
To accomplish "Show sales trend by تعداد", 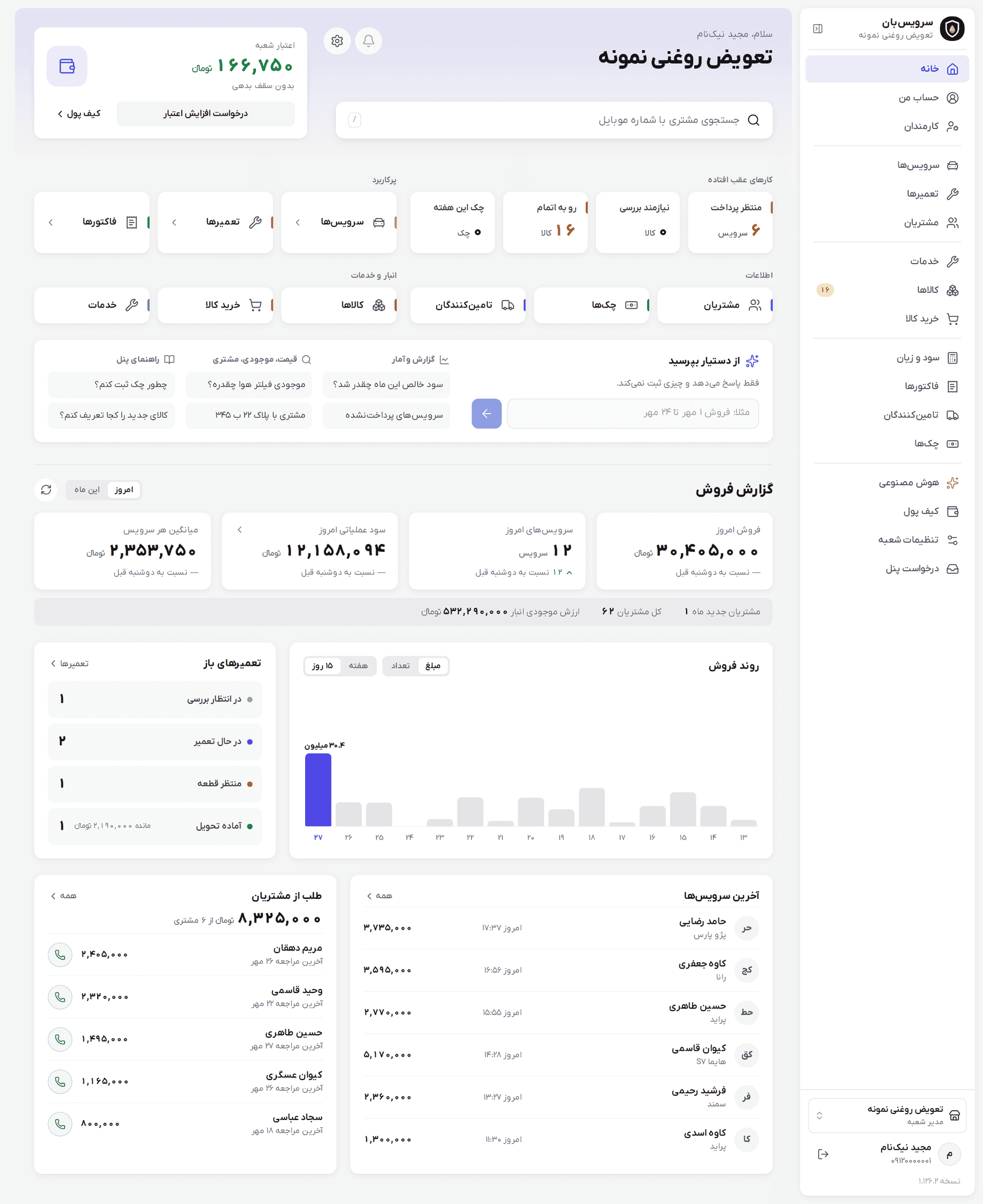I will point(400,665).
